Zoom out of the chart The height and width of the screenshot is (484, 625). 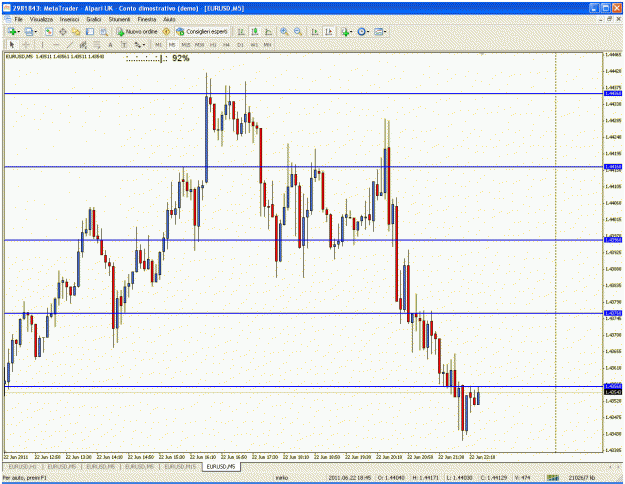pos(298,31)
